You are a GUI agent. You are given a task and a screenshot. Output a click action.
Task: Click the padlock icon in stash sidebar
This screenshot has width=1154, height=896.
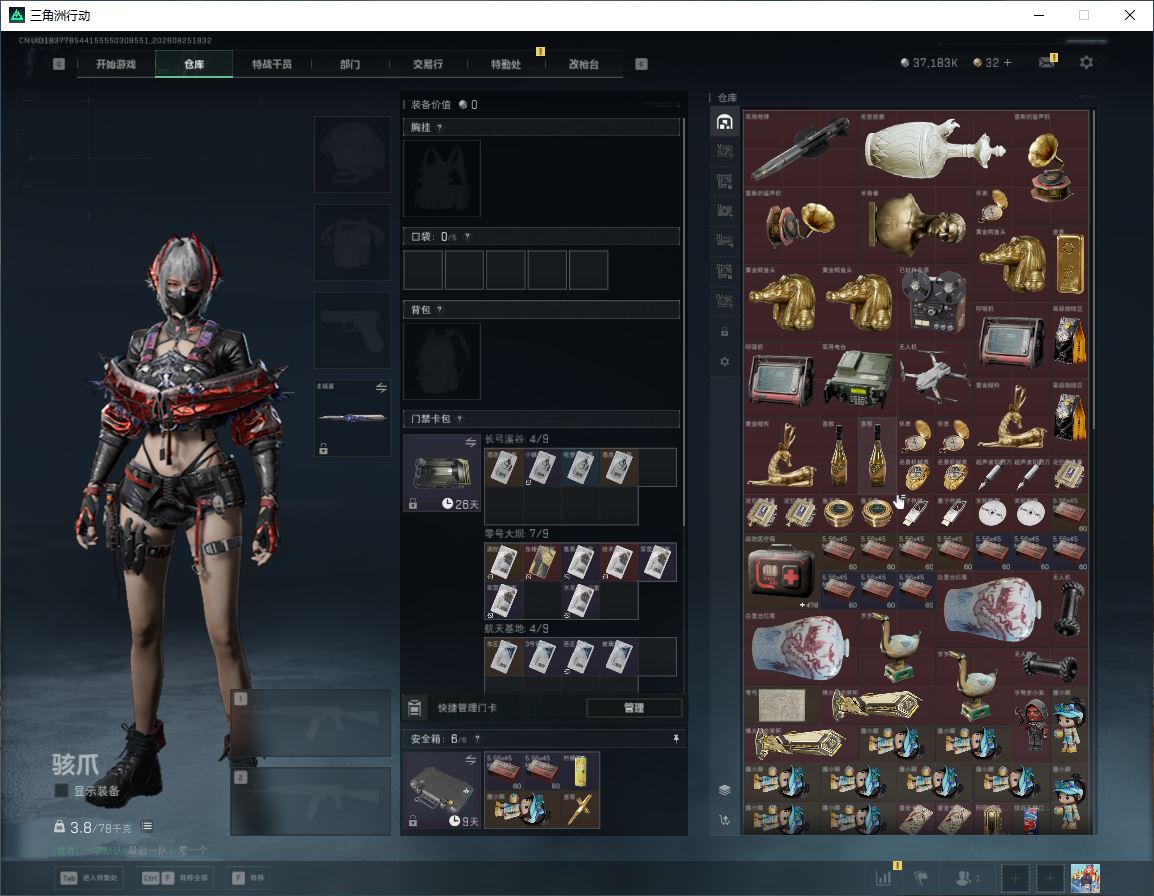(x=725, y=331)
